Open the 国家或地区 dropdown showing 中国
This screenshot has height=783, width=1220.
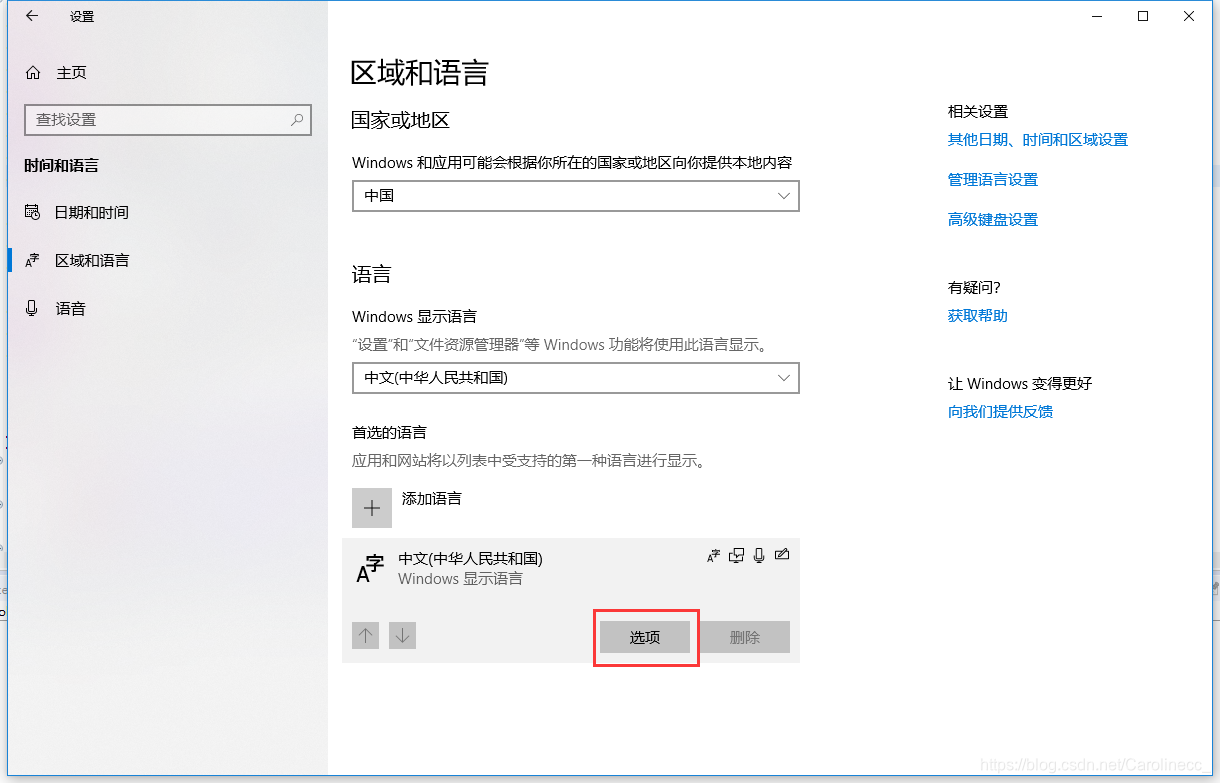576,196
